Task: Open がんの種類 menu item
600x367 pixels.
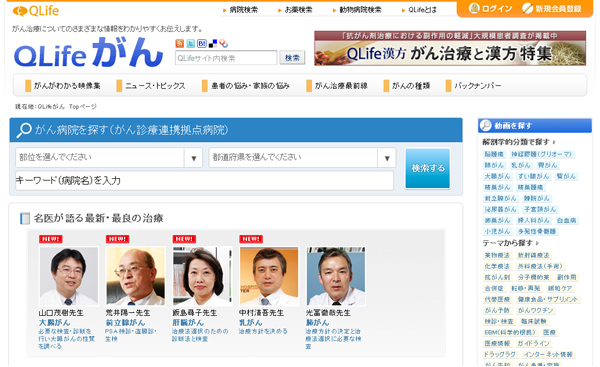Action: pyautogui.click(x=407, y=86)
